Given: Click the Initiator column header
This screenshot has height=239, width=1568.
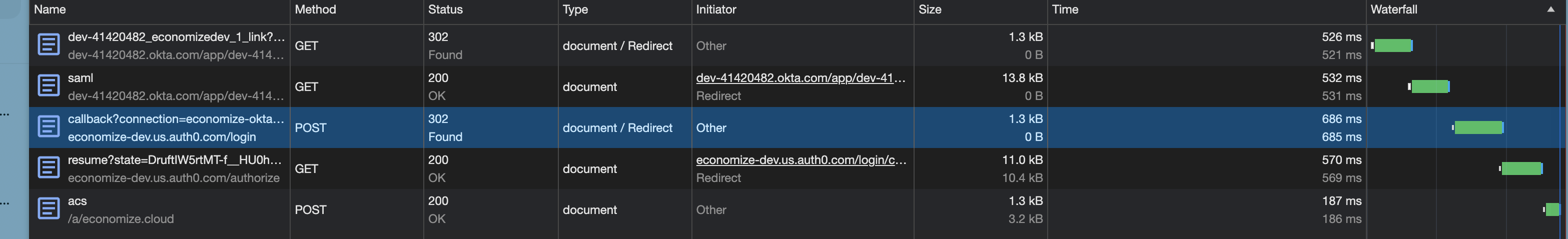Looking at the screenshot, I should click(x=716, y=9).
